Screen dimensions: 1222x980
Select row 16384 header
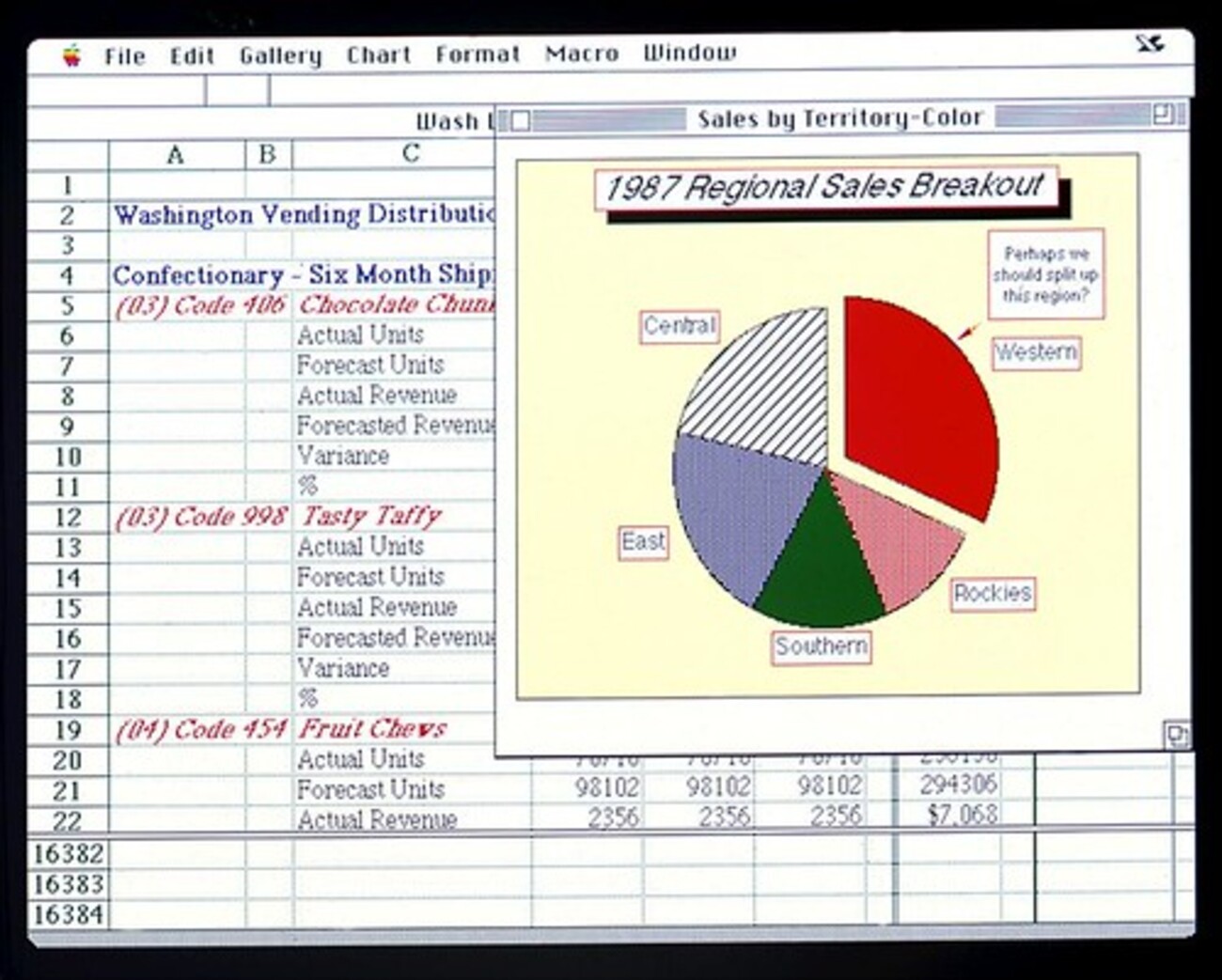click(68, 913)
